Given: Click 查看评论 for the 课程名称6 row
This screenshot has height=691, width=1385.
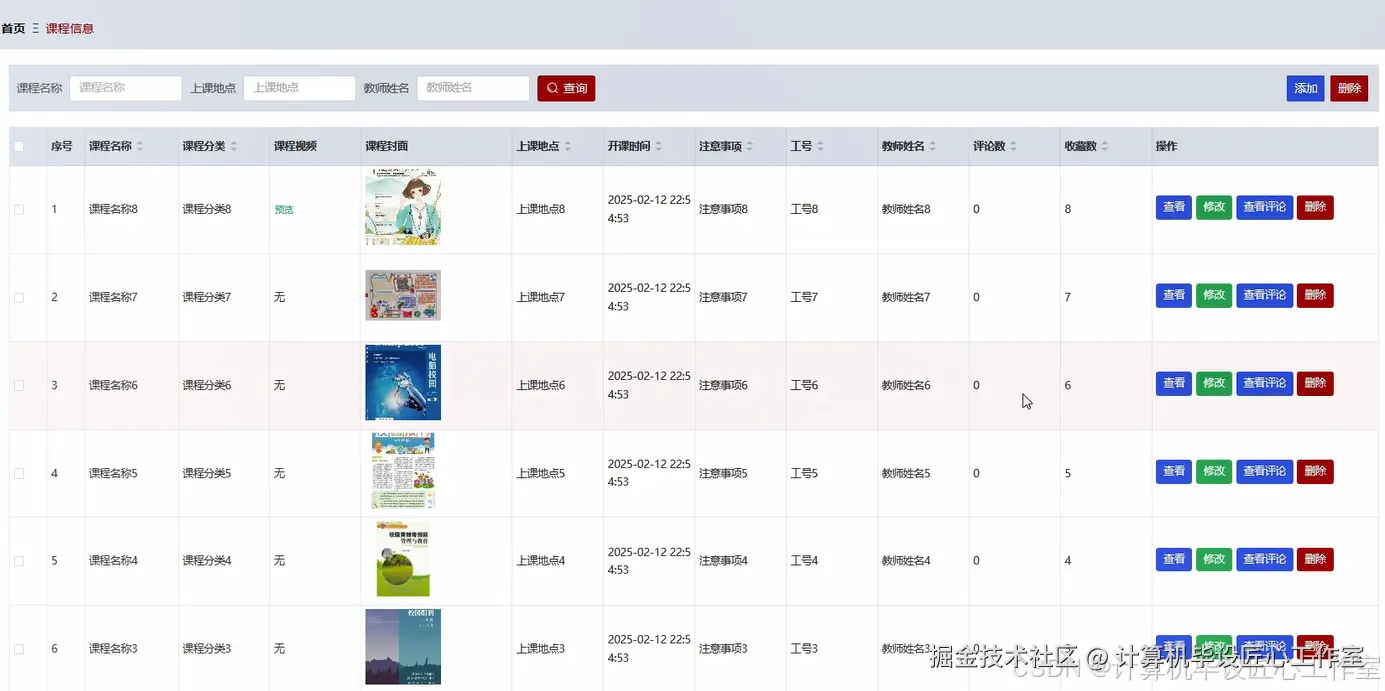Looking at the screenshot, I should pos(1264,383).
